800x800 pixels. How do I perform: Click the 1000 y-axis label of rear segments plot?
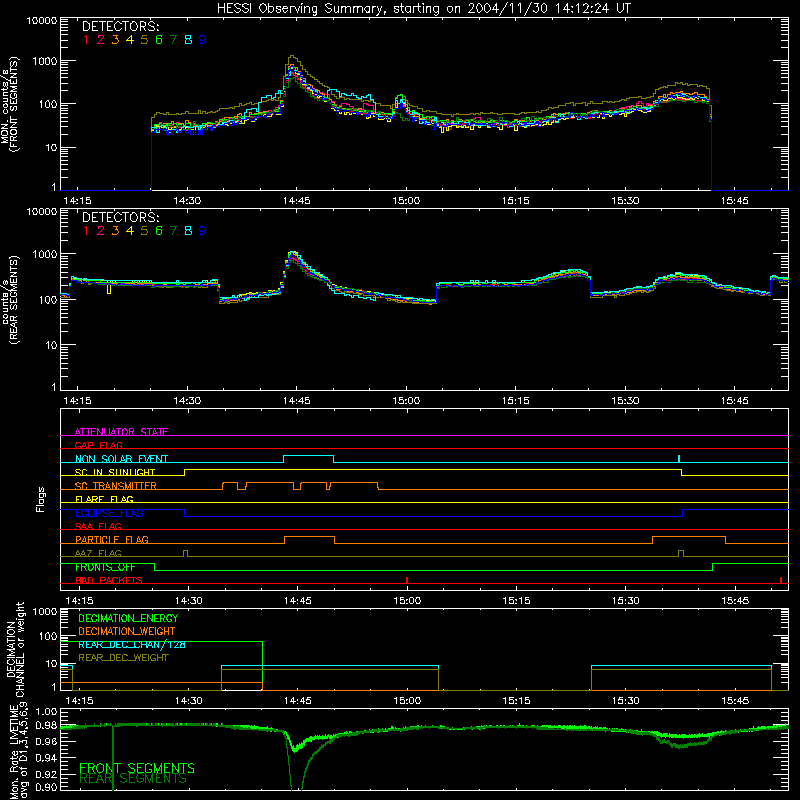tap(45, 254)
